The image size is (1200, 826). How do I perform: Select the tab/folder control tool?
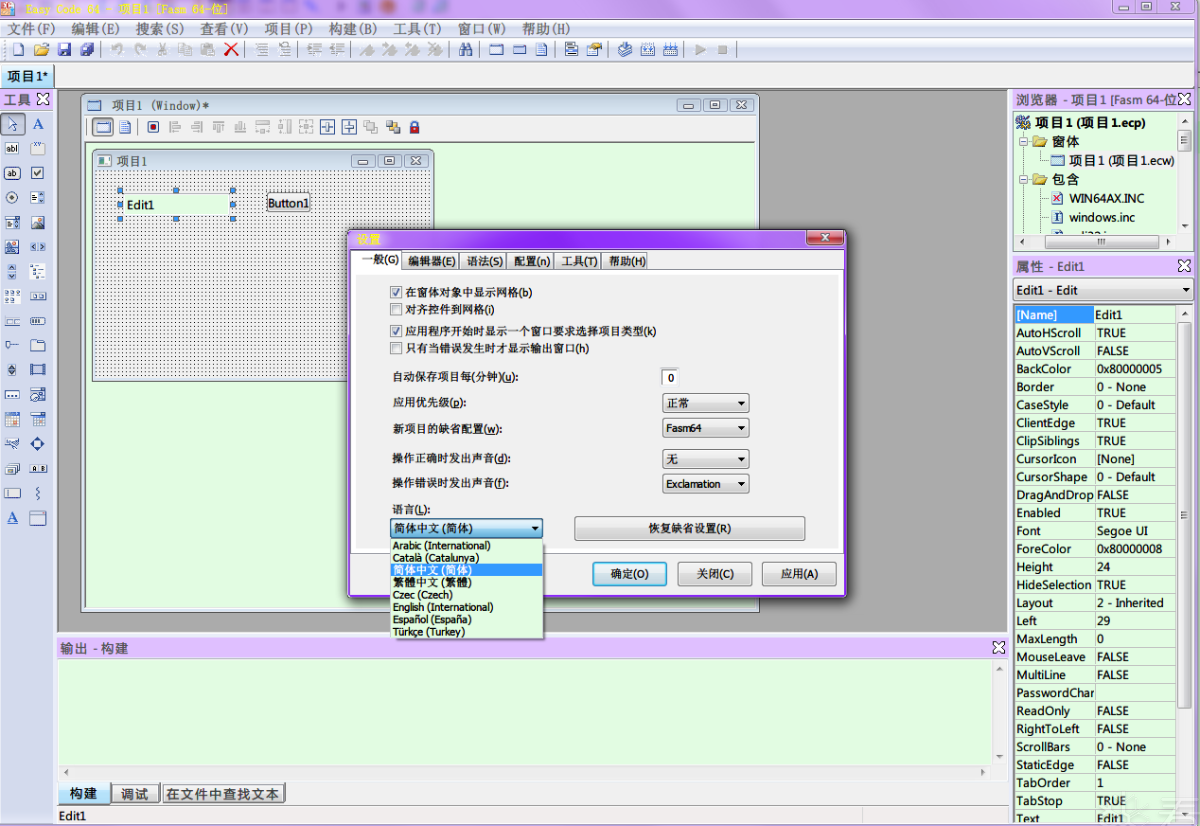[x=38, y=346]
